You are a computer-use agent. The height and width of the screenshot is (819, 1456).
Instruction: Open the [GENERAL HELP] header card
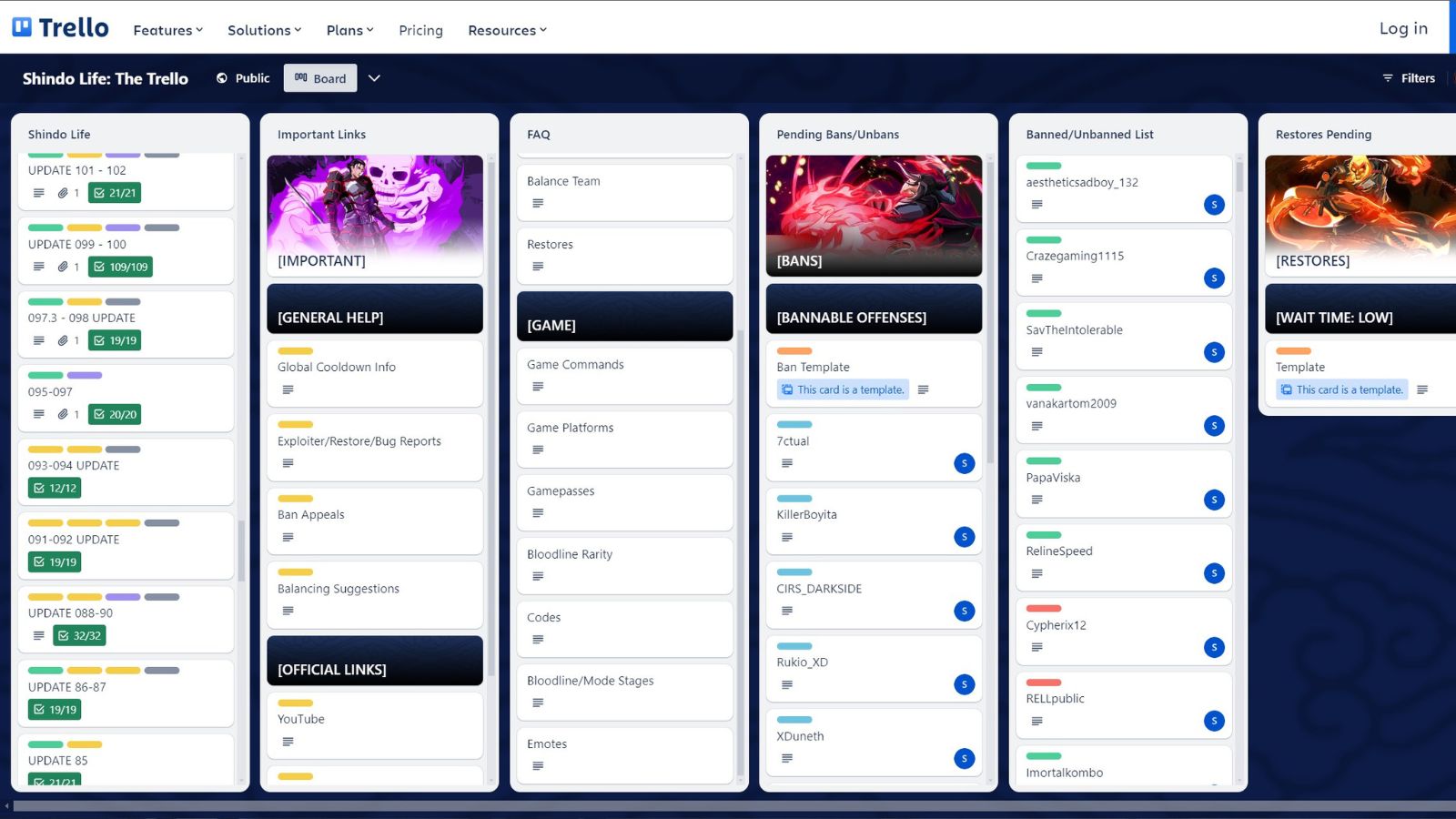375,308
